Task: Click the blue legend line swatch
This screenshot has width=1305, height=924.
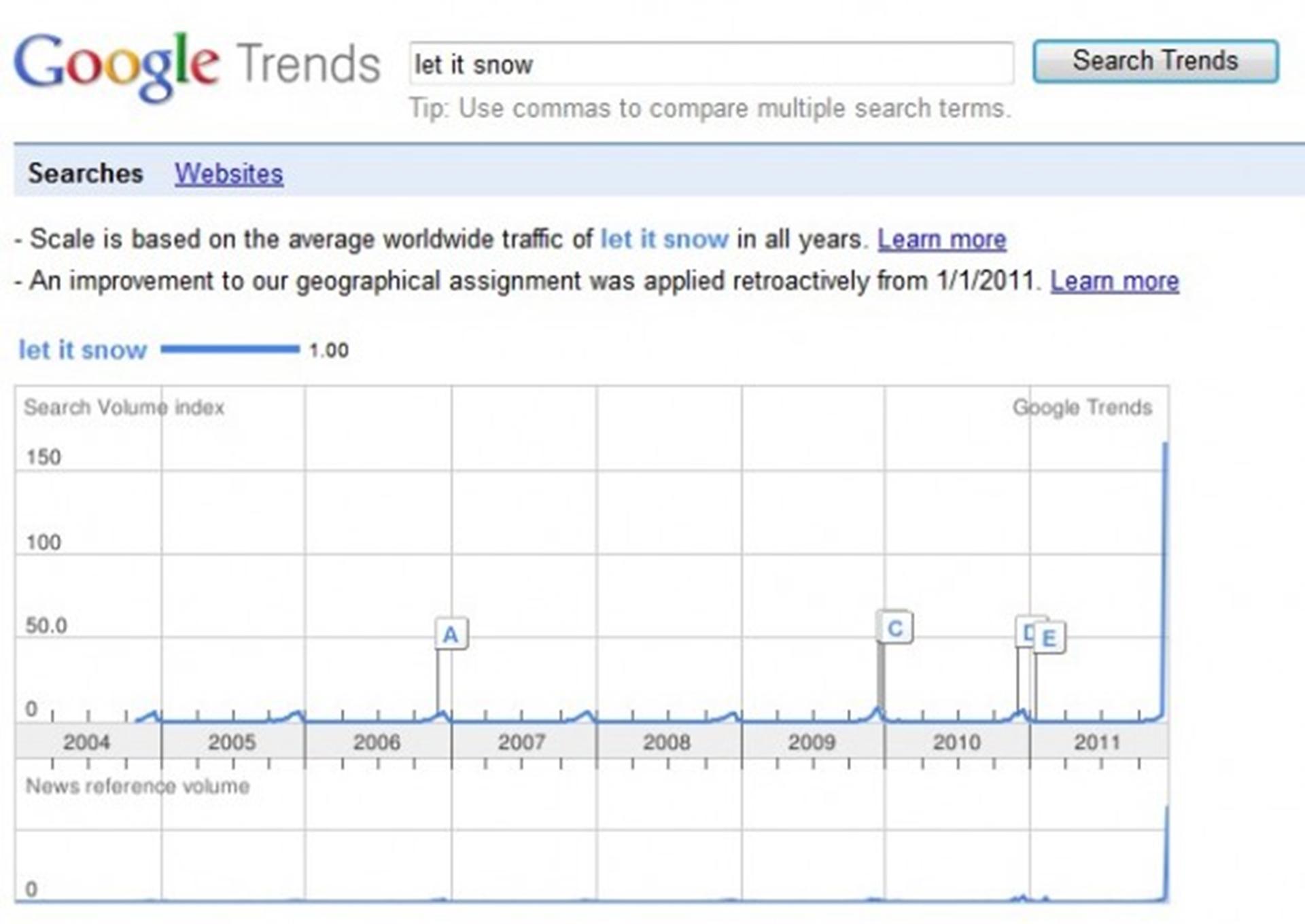Action: pyautogui.click(x=230, y=349)
